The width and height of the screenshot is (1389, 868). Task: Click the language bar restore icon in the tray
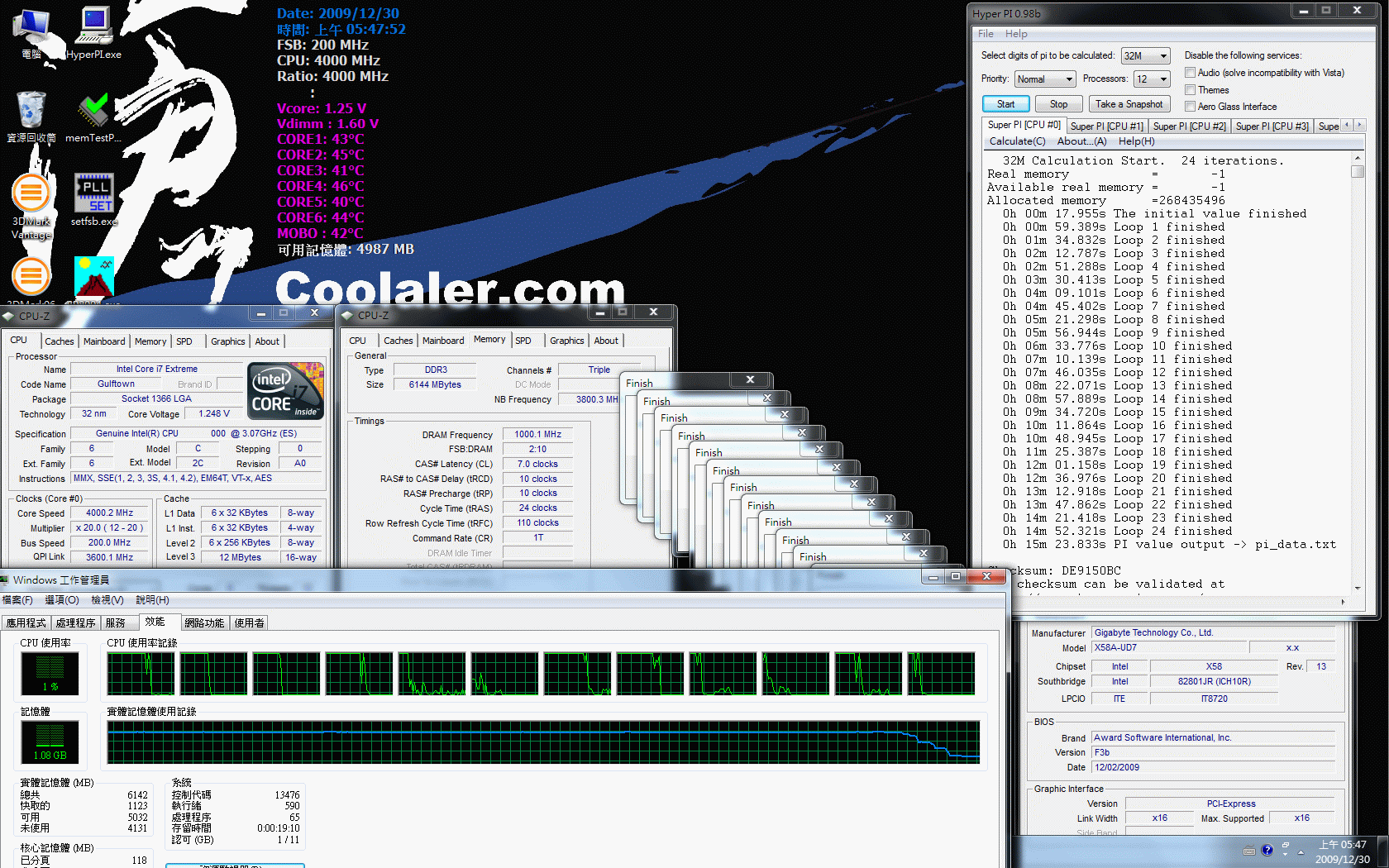click(1286, 847)
